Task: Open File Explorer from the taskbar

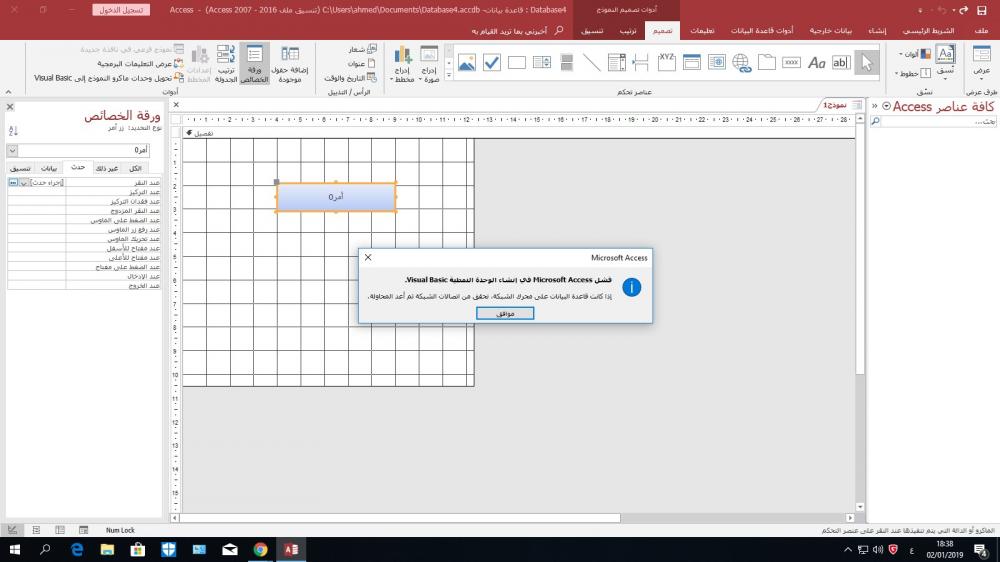Action: pos(107,549)
